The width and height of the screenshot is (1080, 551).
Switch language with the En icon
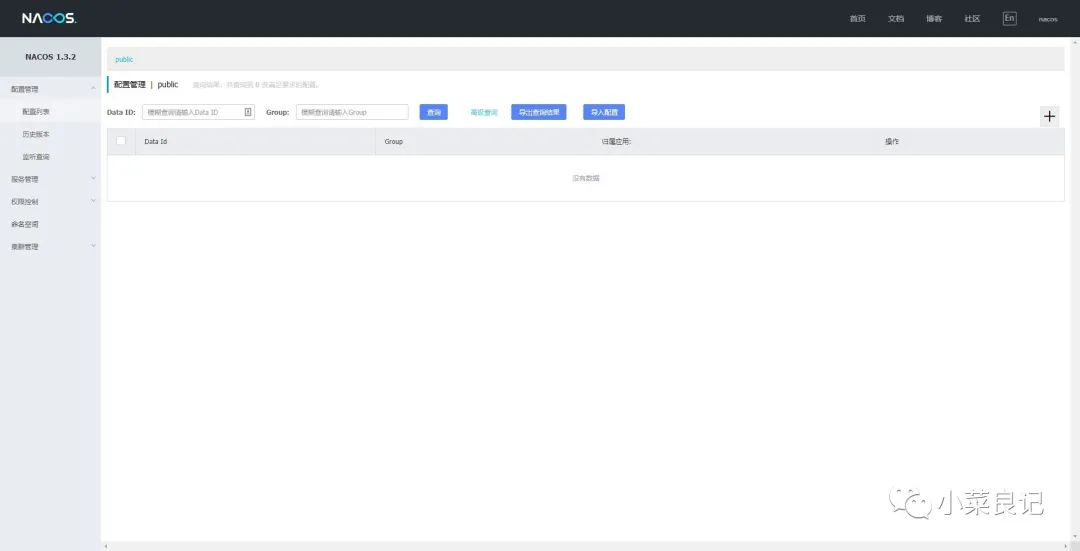pyautogui.click(x=1009, y=19)
